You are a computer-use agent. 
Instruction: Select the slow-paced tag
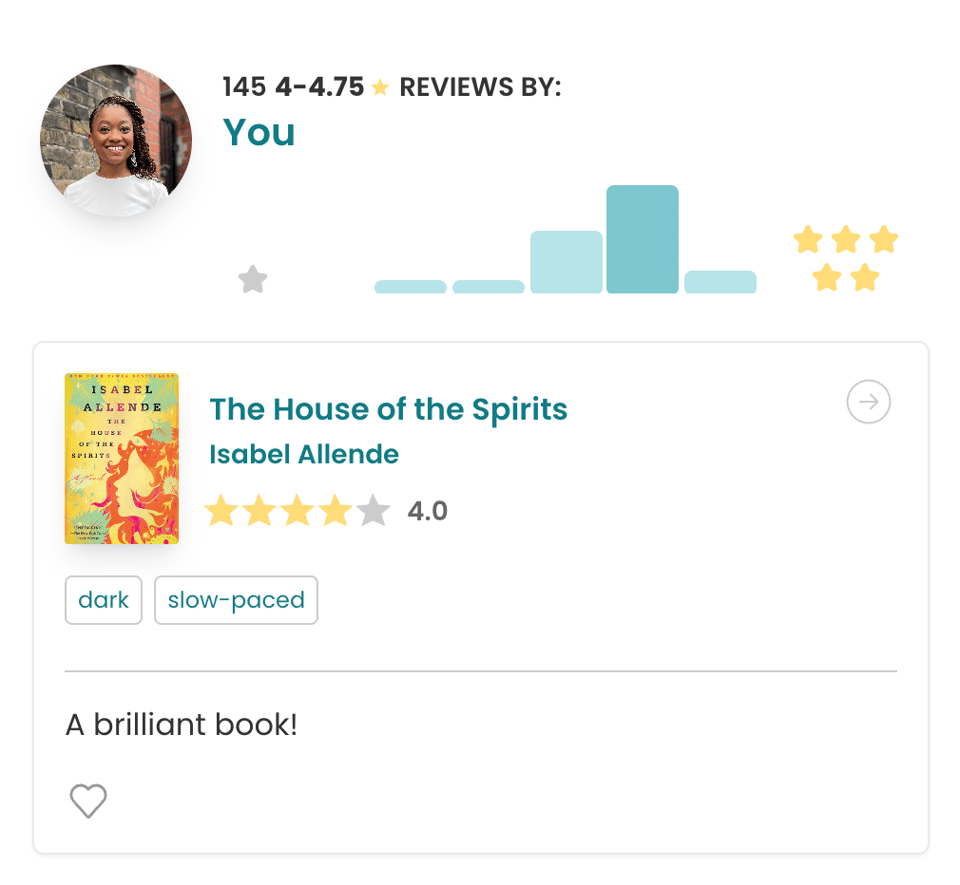coord(236,600)
